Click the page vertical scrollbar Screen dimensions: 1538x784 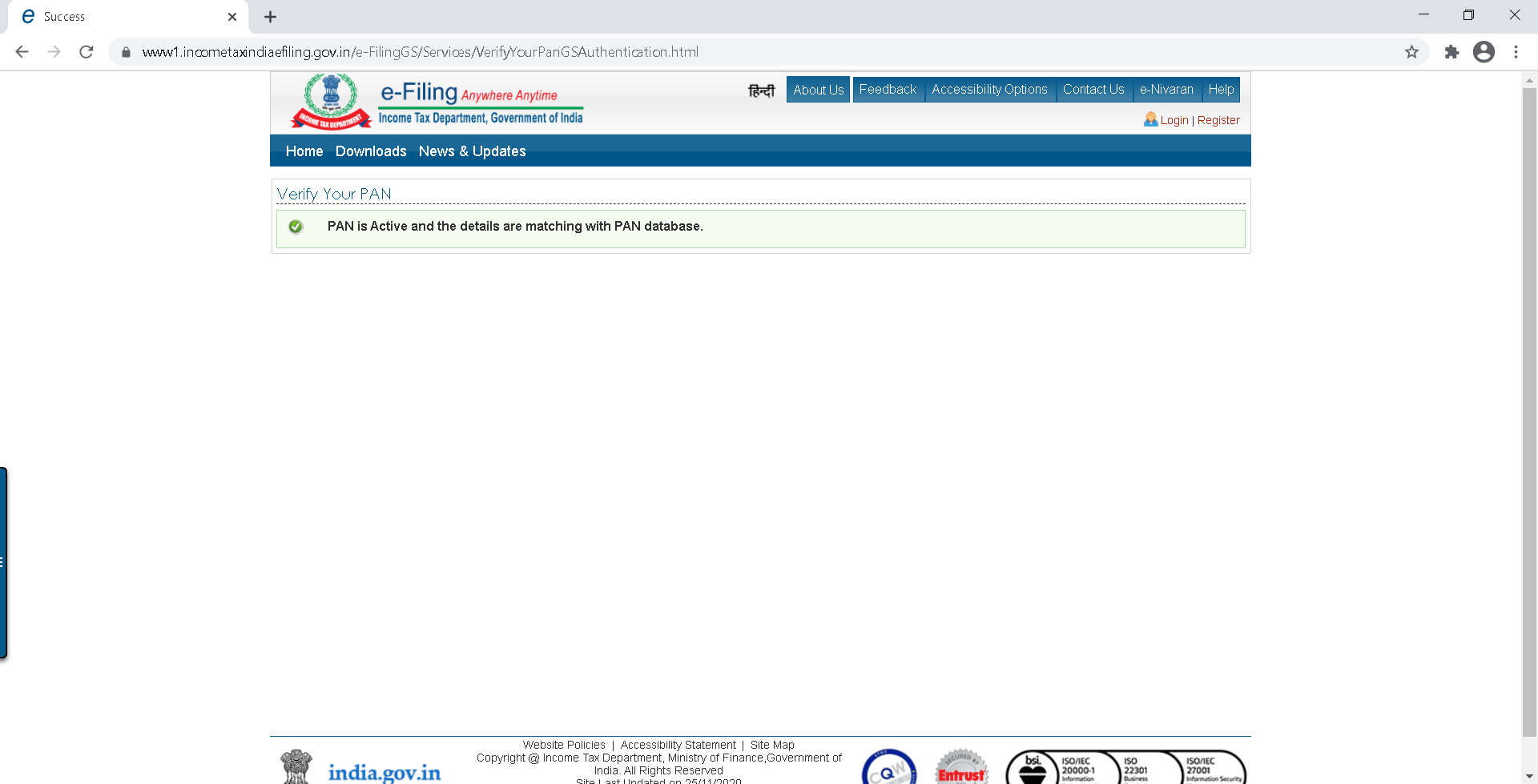click(x=1529, y=412)
